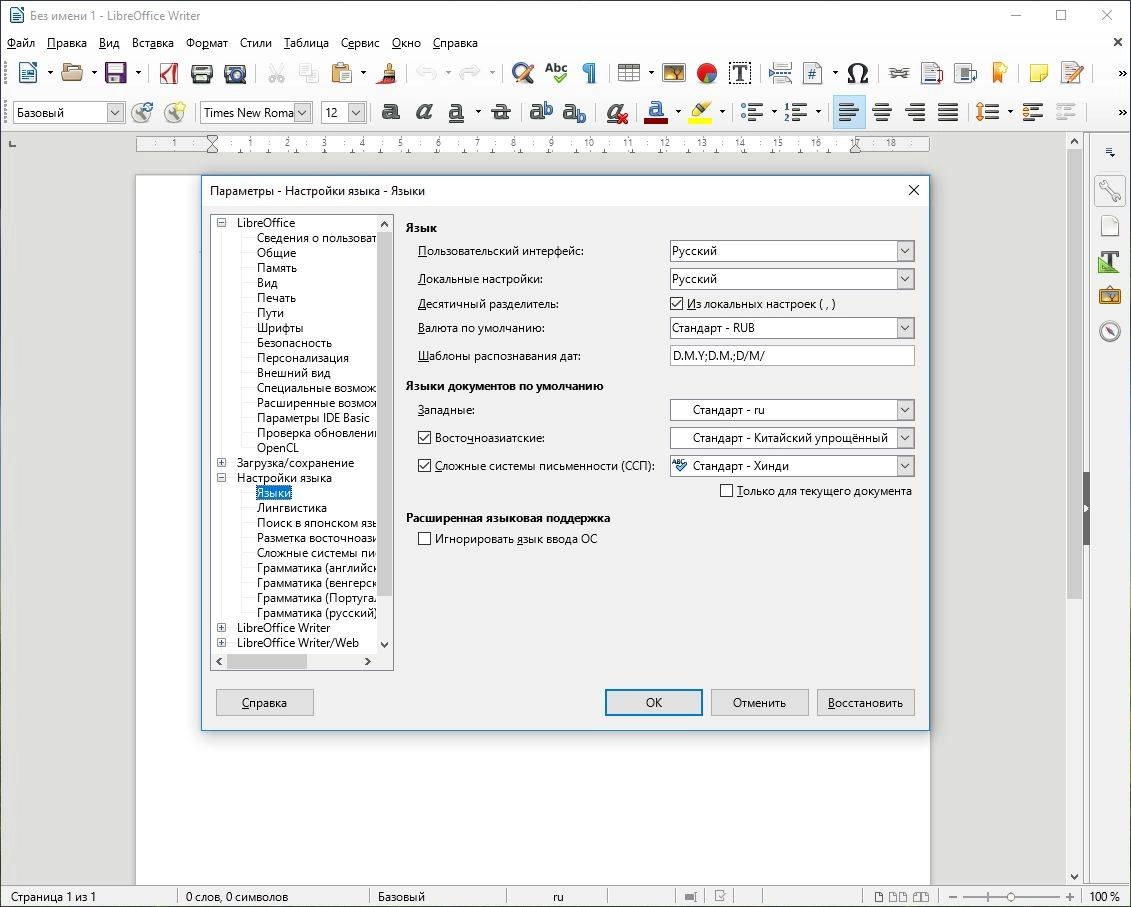Viewport: 1131px width, 907px height.
Task: Uncheck 'Из локальных настроек' decimal separator checkbox
Action: point(677,304)
